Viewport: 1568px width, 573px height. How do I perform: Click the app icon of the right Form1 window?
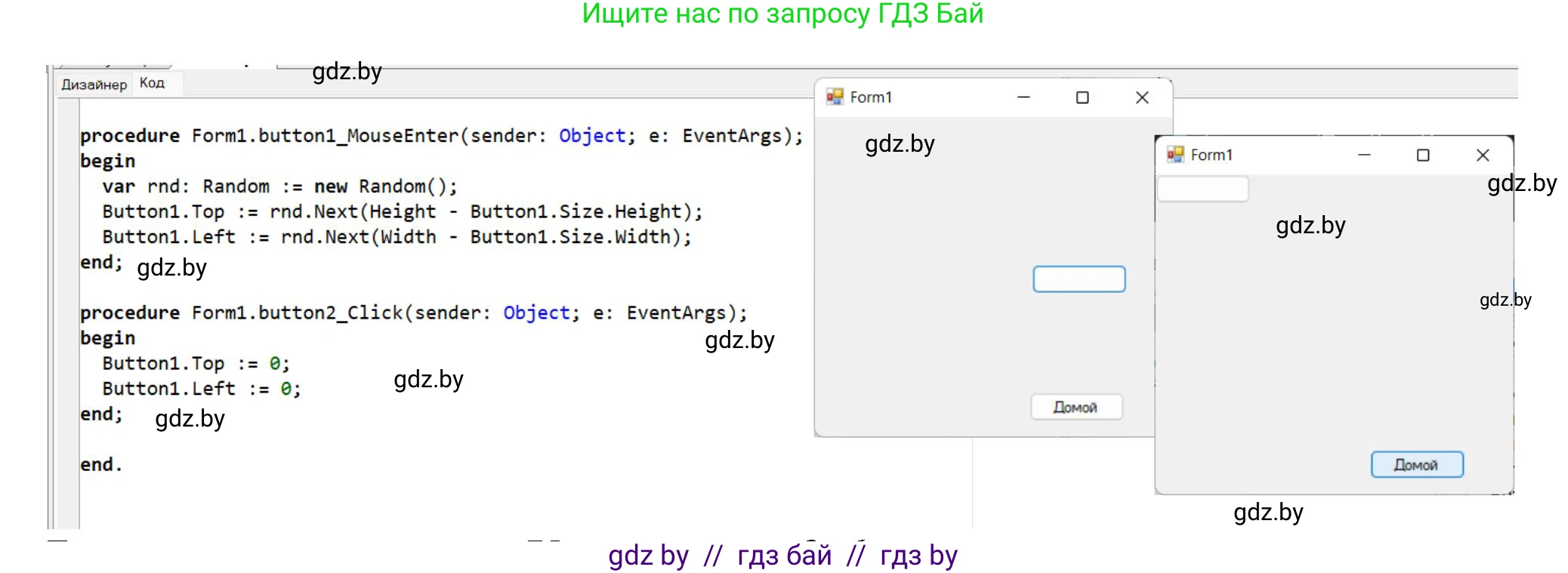coord(1174,155)
